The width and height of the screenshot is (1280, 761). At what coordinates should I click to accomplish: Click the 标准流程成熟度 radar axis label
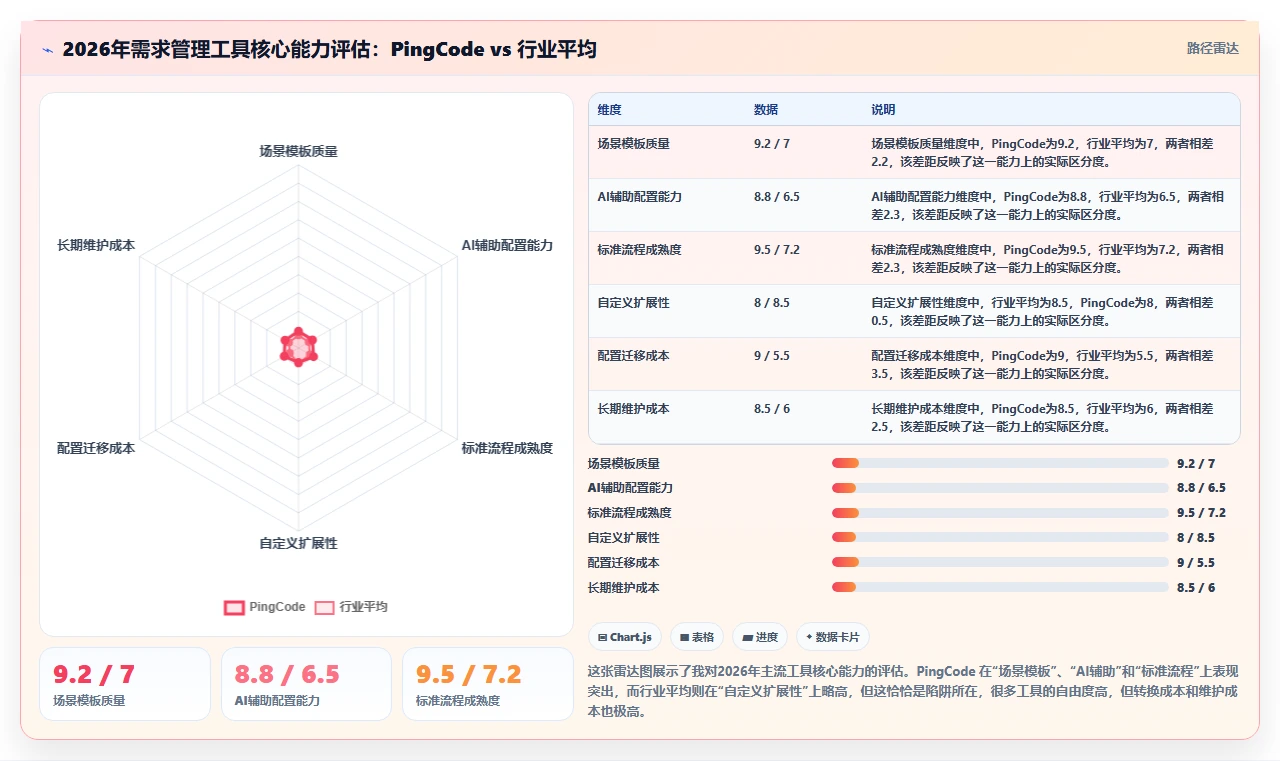[507, 448]
